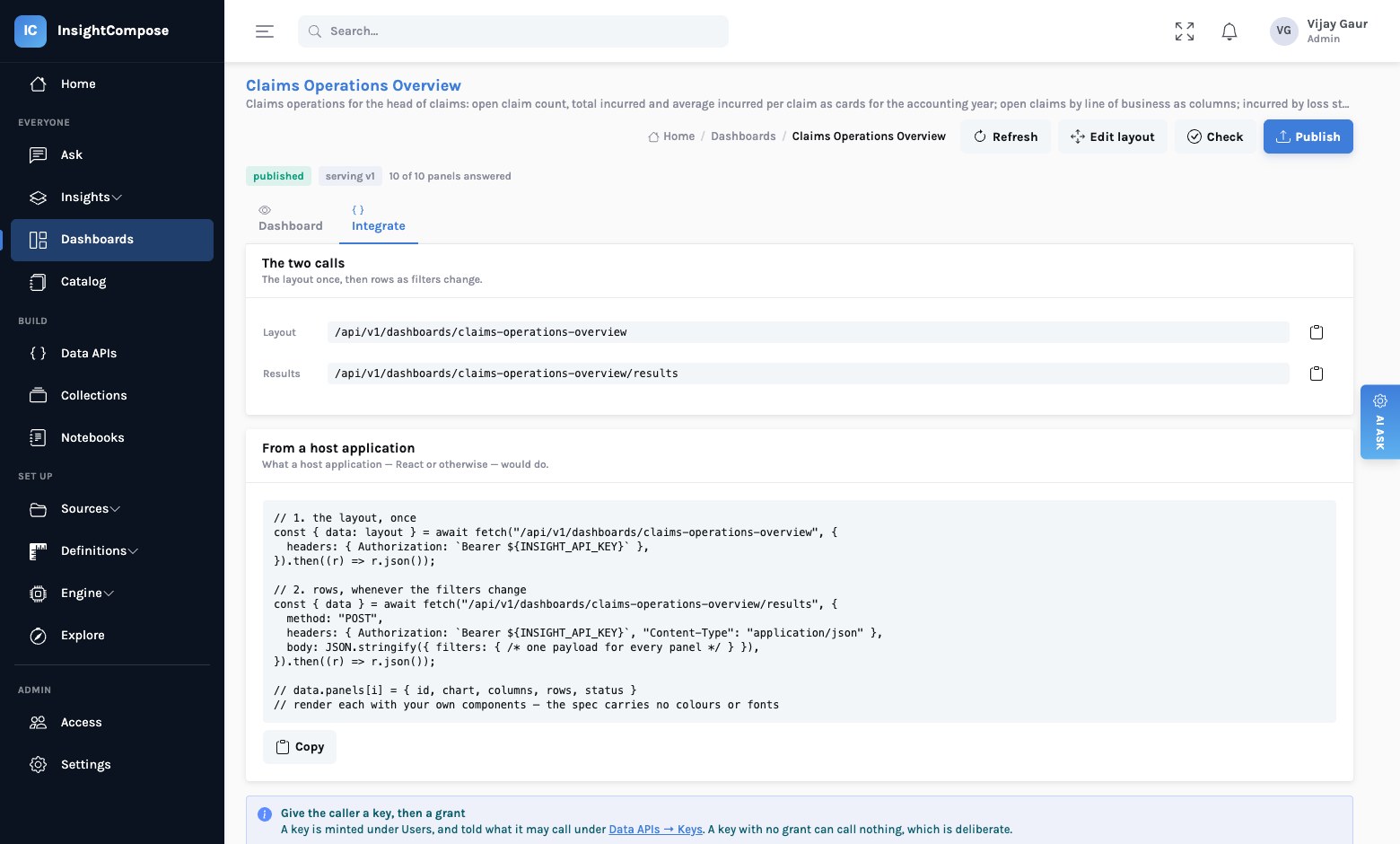Open Collections in sidebar
This screenshot has width=1400, height=844.
point(112,395)
